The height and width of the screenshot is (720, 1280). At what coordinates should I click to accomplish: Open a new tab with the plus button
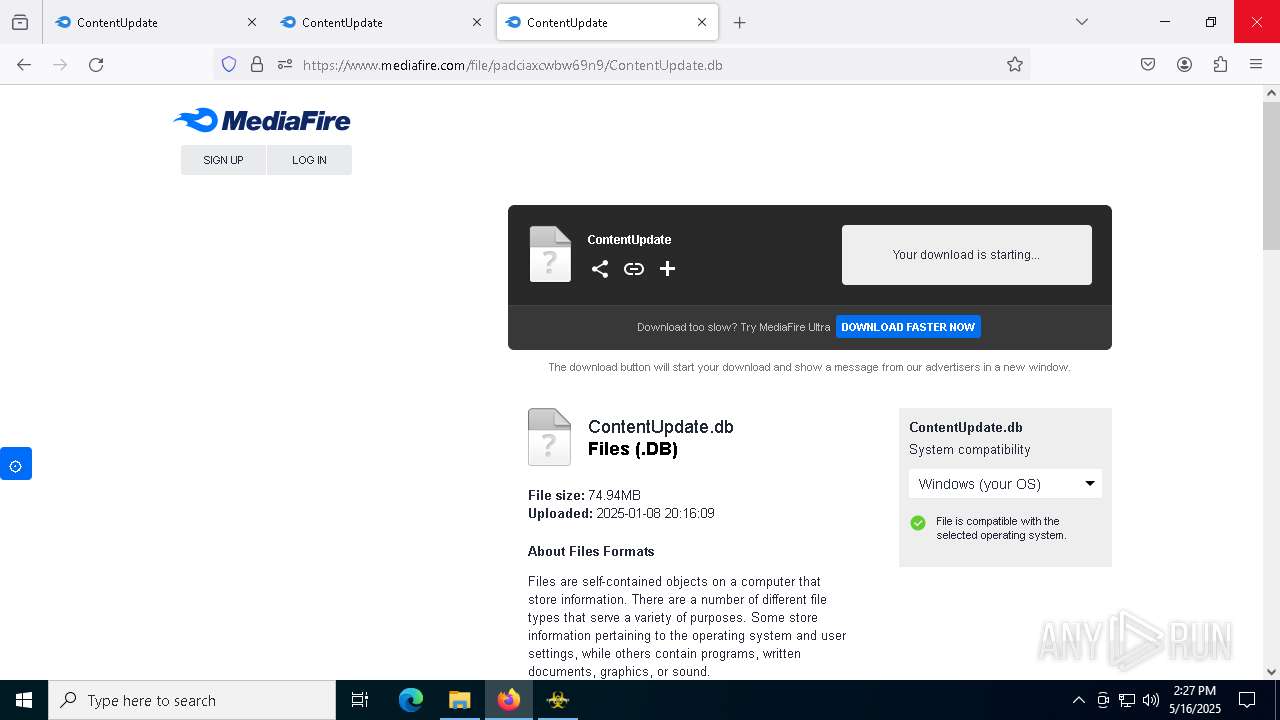[x=740, y=22]
